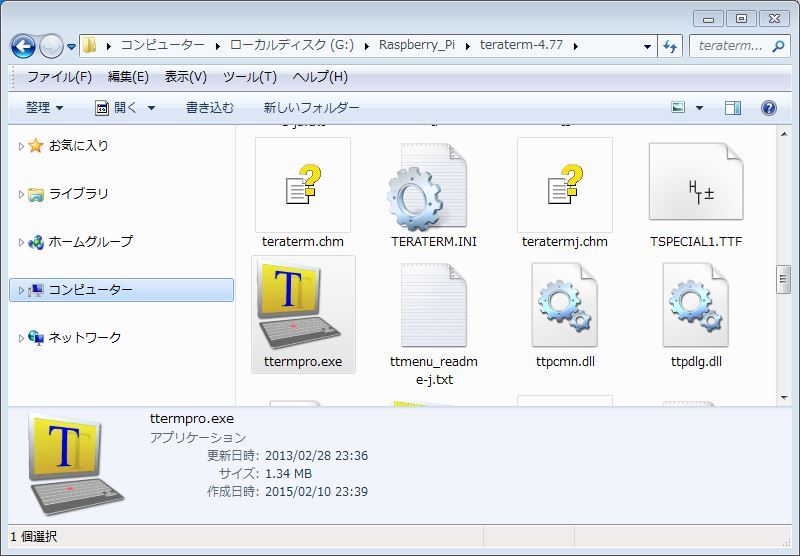Open the 整理 dropdown menu
This screenshot has height=556, width=800.
click(x=44, y=108)
